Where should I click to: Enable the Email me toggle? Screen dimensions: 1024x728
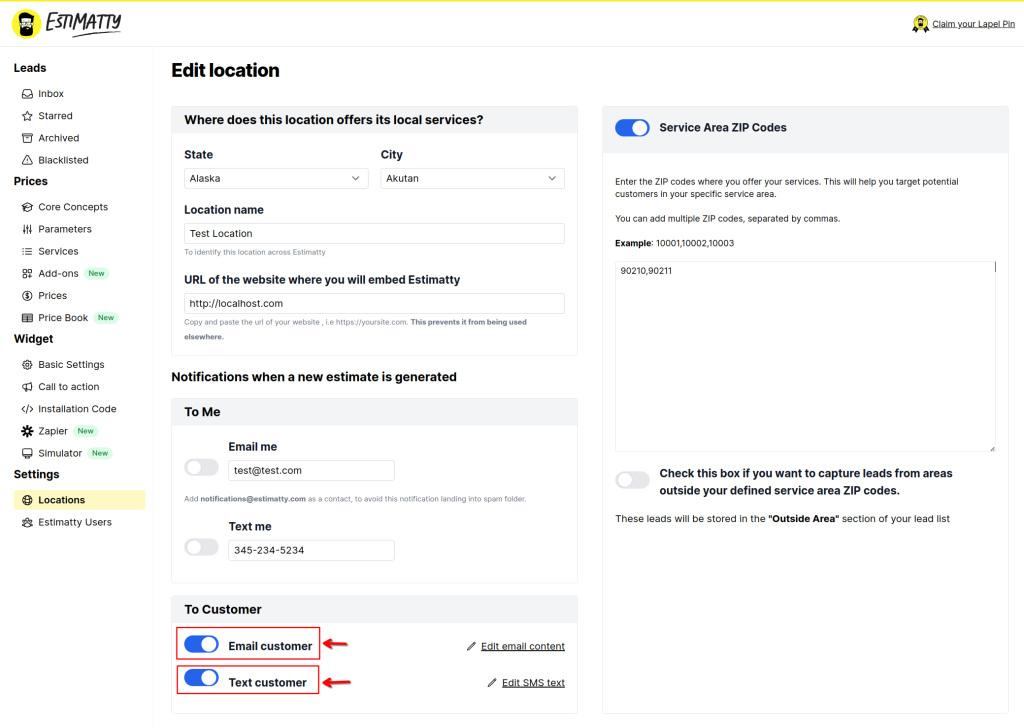[201, 467]
